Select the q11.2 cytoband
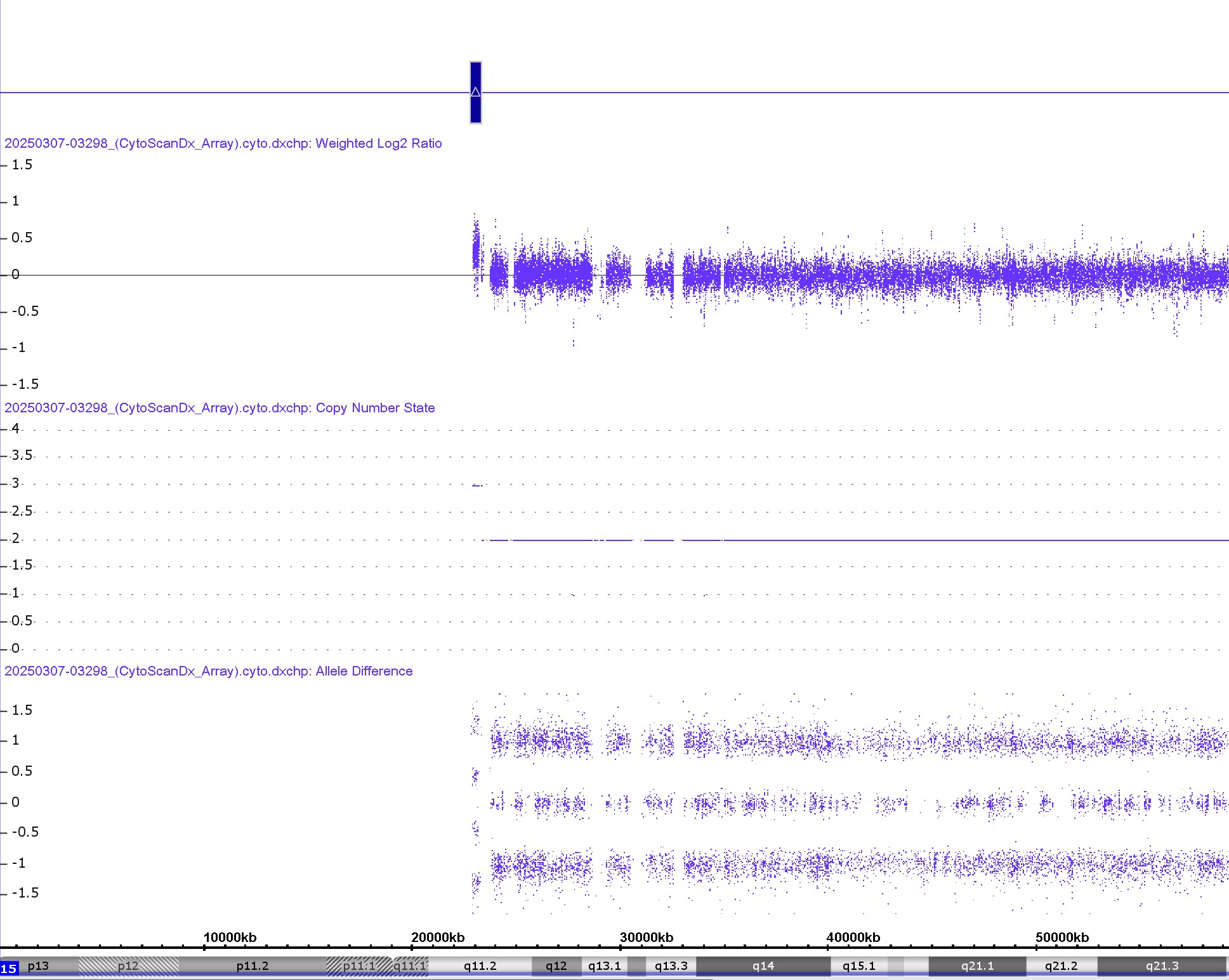Screen dimensions: 1229x980 (x=480, y=966)
